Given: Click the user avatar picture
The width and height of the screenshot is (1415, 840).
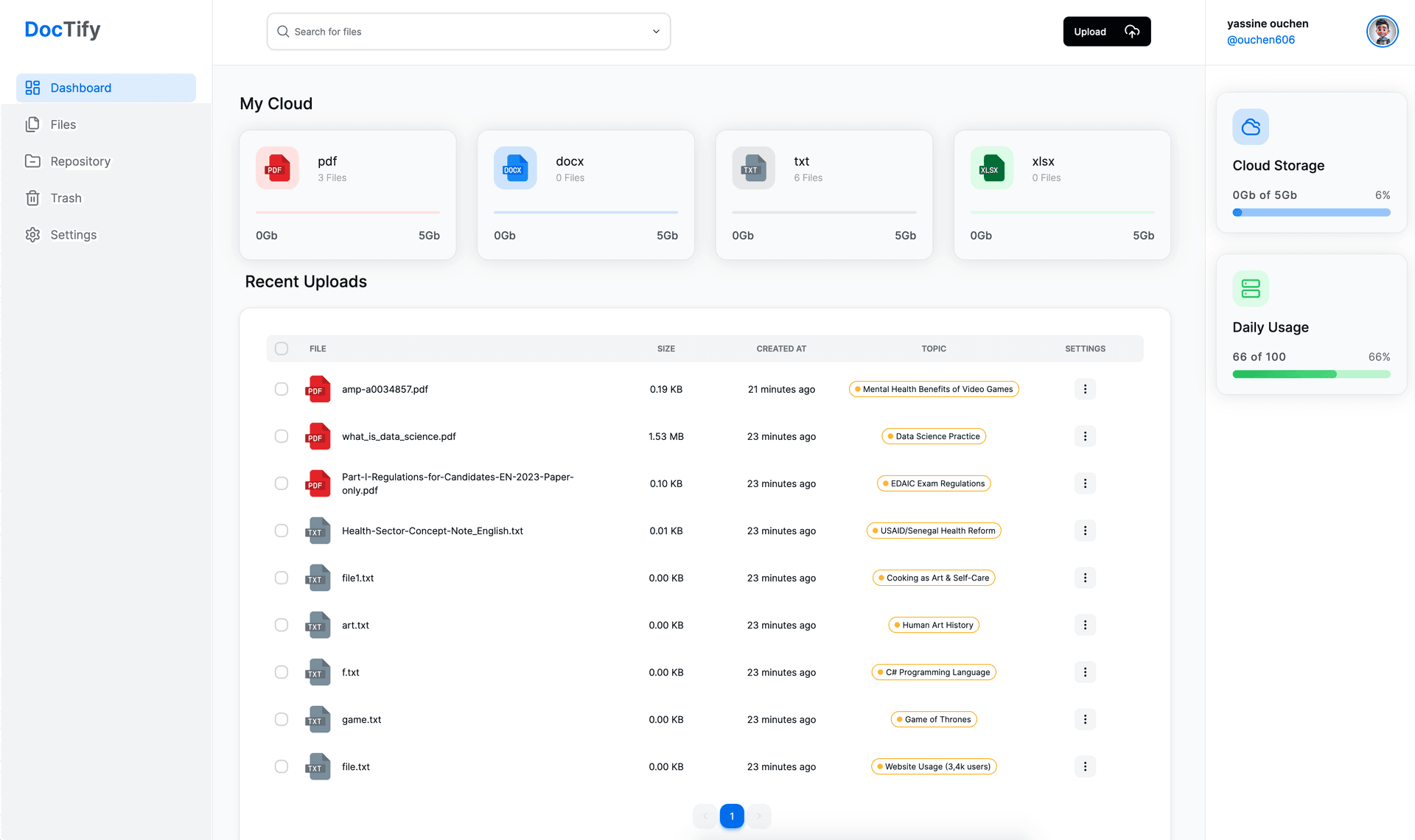Looking at the screenshot, I should click(1382, 32).
